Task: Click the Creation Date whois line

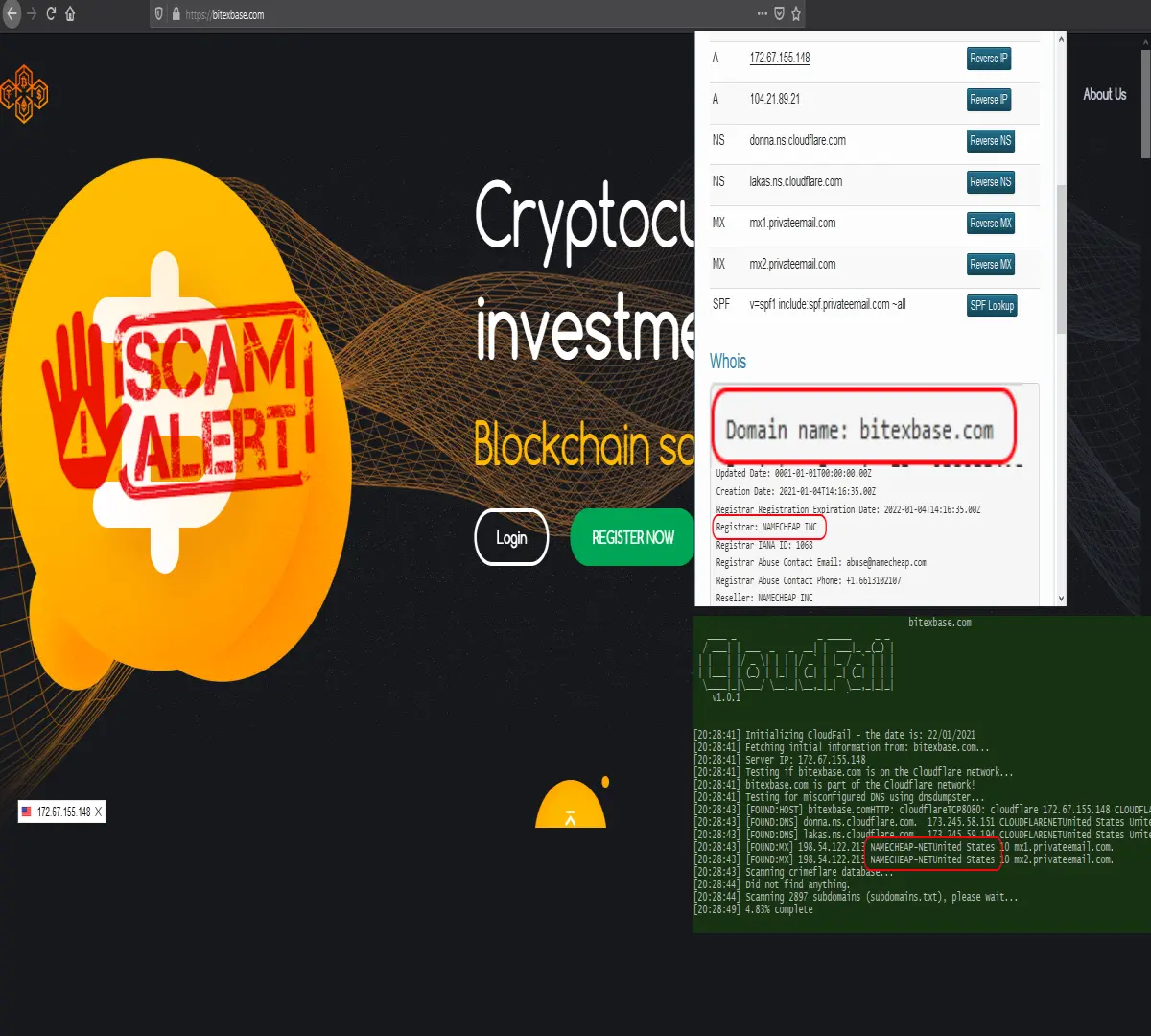Action: tap(795, 491)
